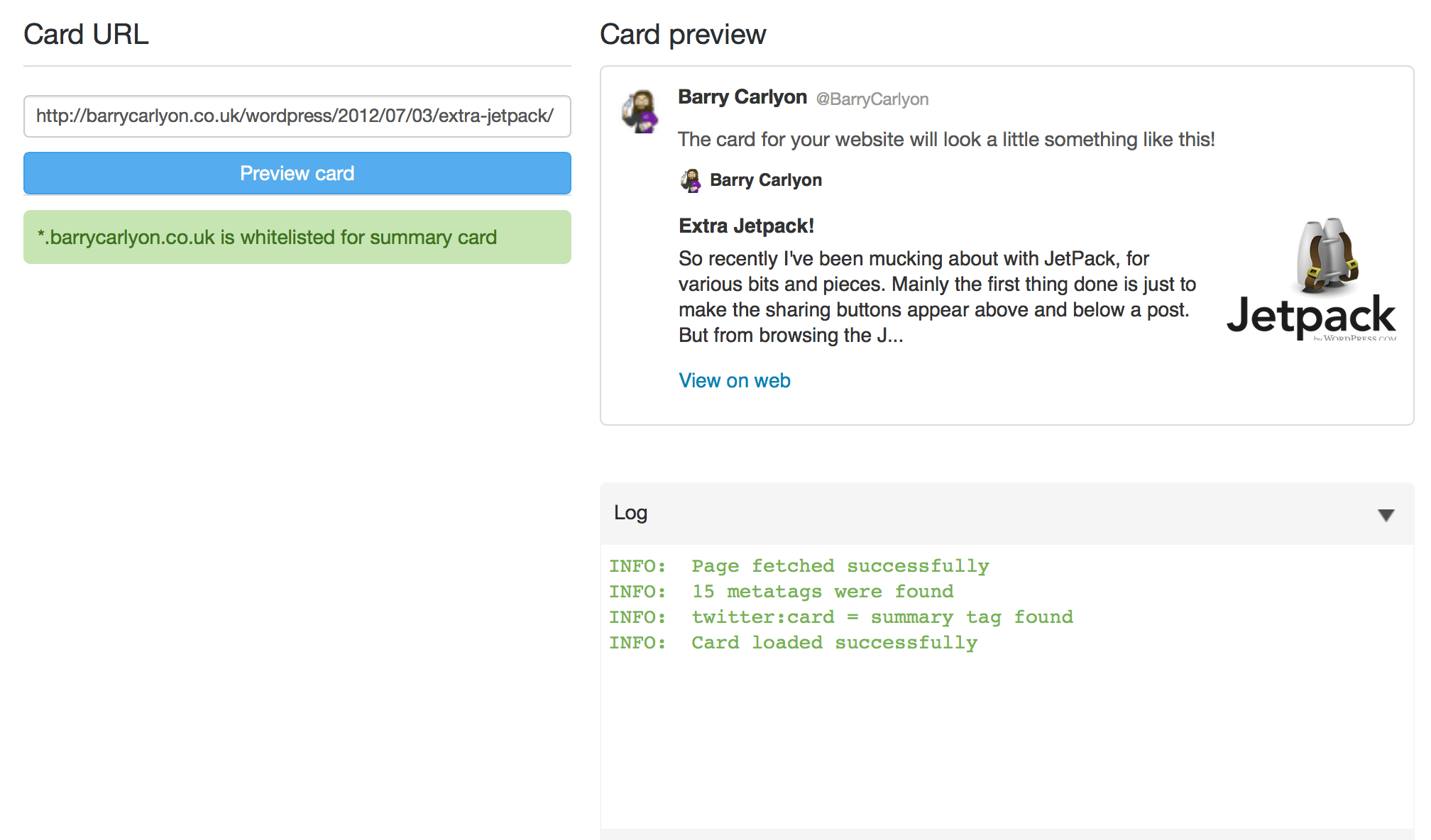Open the View on web link
Image resolution: width=1431 pixels, height=840 pixels.
coord(734,381)
